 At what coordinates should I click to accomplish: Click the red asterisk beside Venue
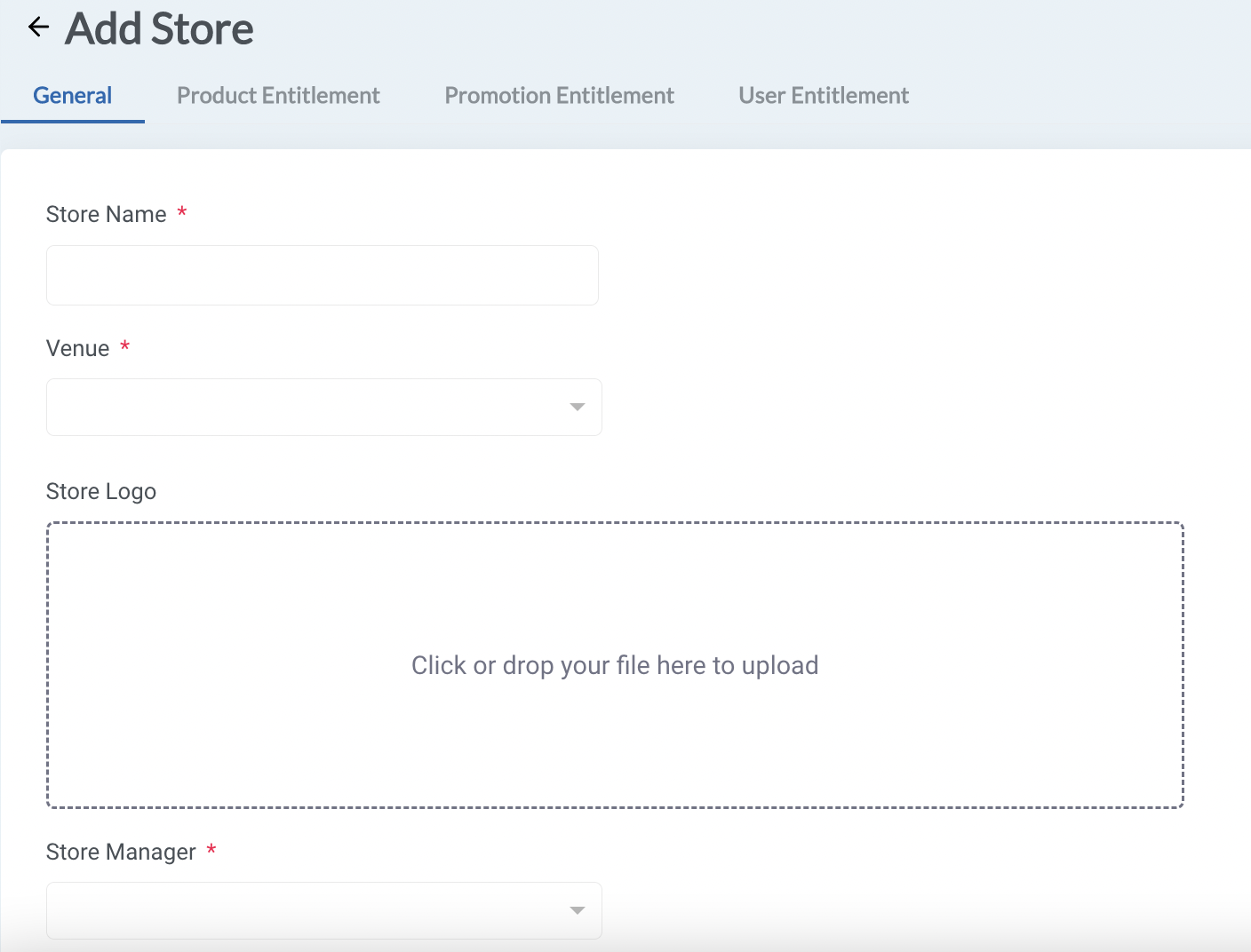coord(124,346)
